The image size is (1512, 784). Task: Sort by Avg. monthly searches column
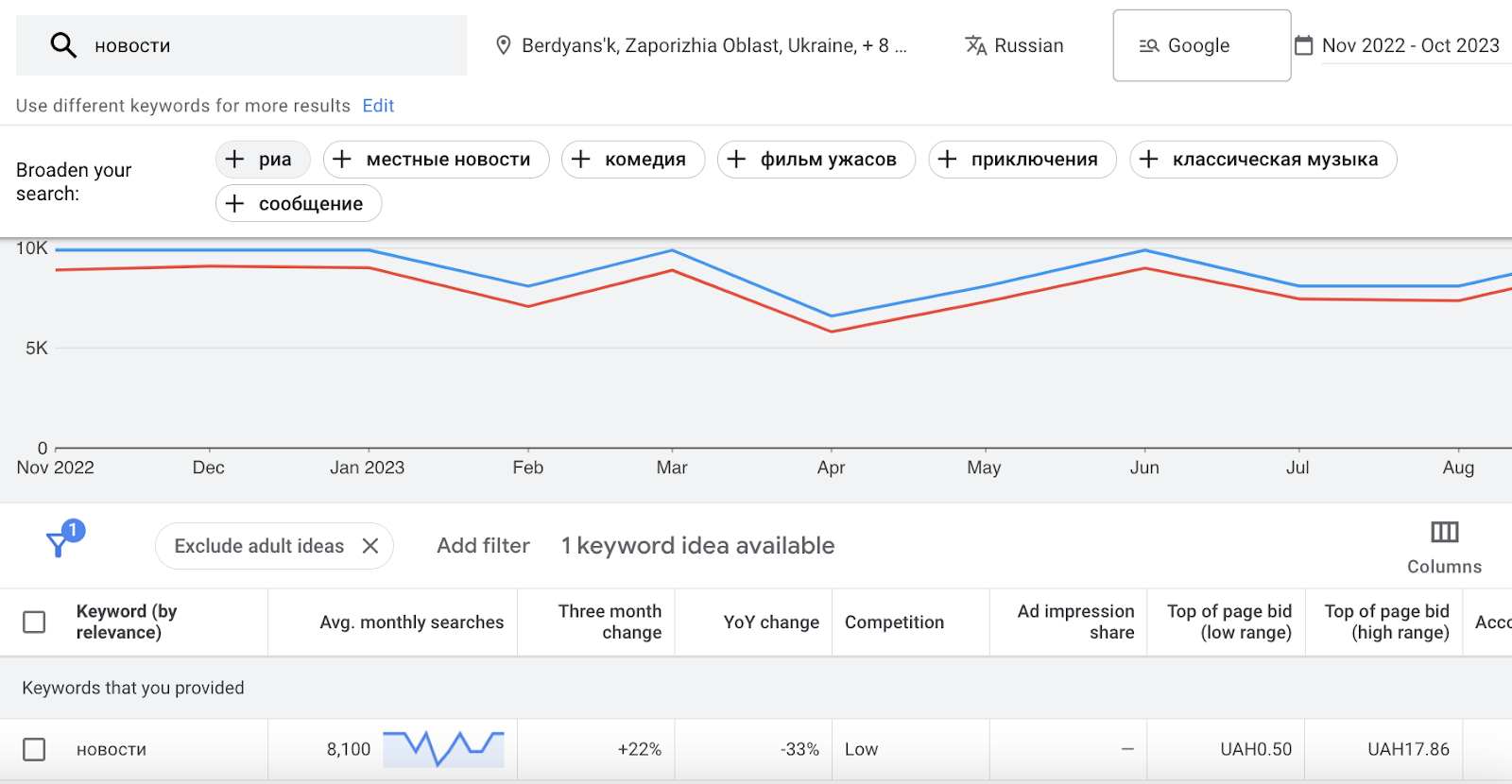[411, 622]
